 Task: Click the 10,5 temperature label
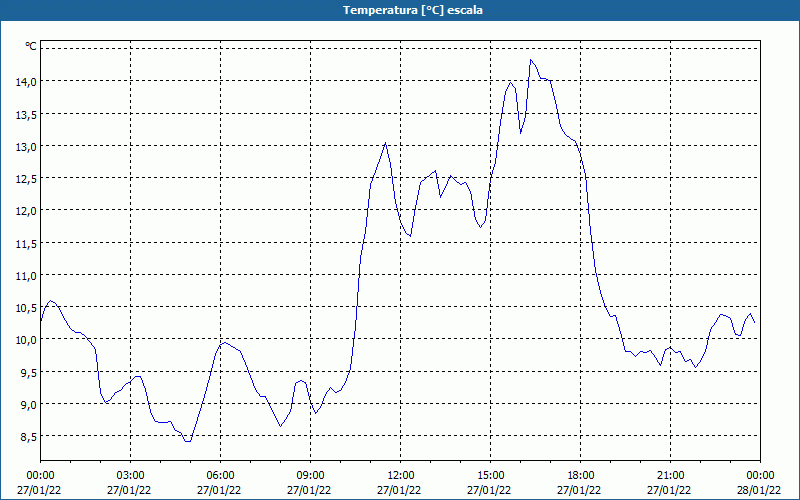tap(27, 308)
